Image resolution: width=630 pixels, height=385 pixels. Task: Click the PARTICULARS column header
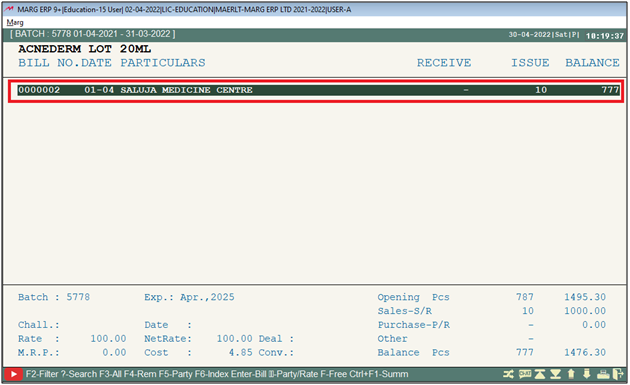tap(163, 63)
